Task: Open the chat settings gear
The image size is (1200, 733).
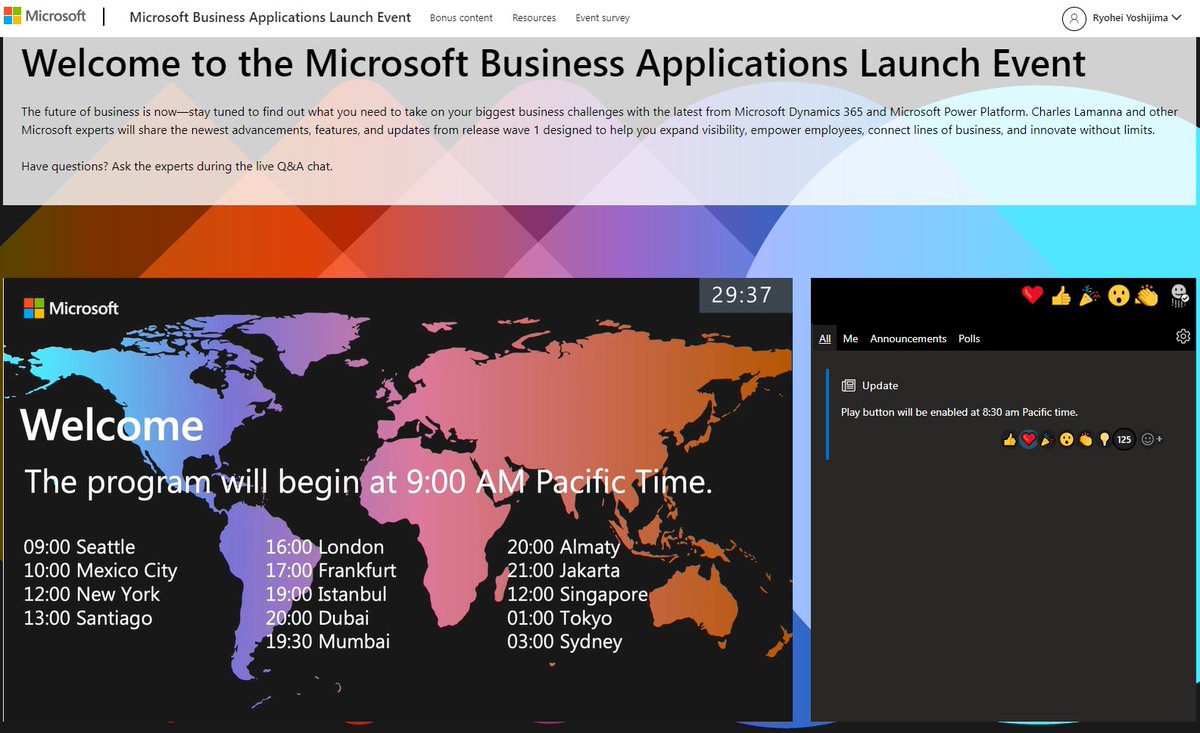Action: coord(1182,337)
